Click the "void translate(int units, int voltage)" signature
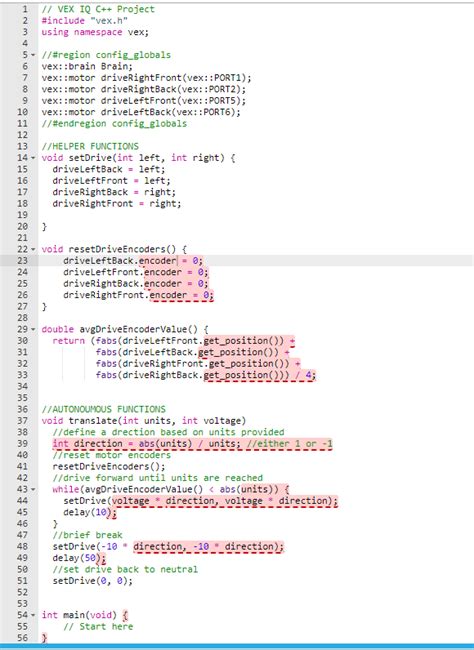 [144, 421]
